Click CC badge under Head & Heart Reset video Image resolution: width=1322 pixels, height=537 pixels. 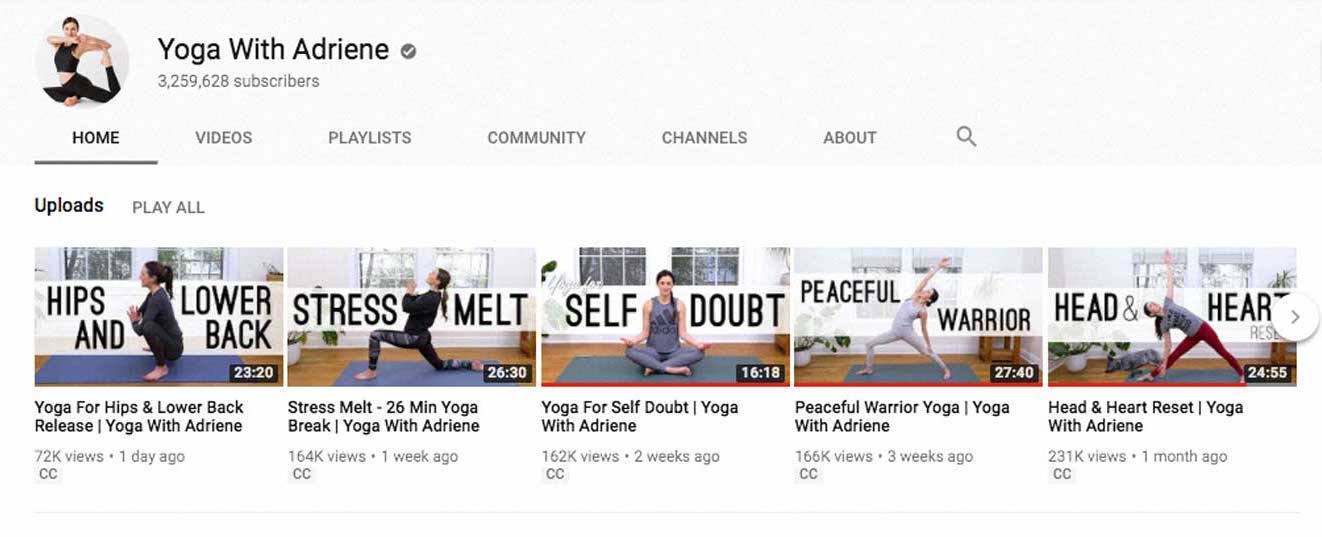point(1062,475)
